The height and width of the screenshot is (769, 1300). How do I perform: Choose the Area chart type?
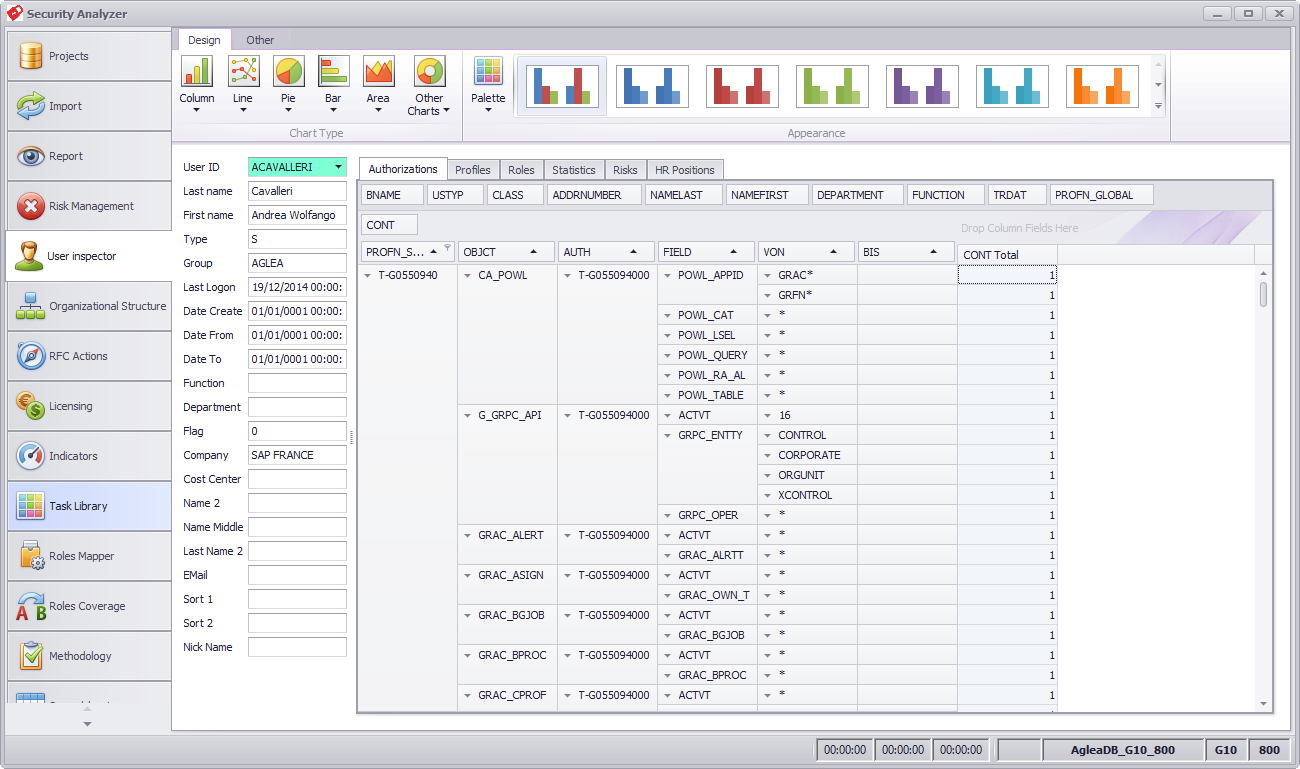tap(378, 85)
